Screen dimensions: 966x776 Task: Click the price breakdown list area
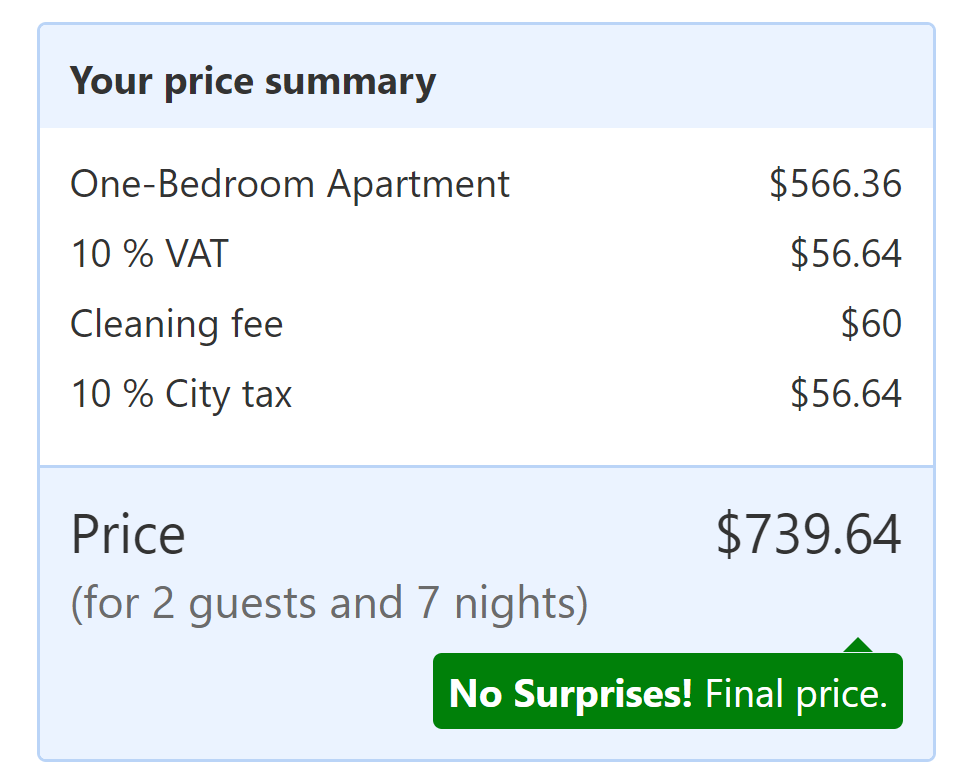486,290
